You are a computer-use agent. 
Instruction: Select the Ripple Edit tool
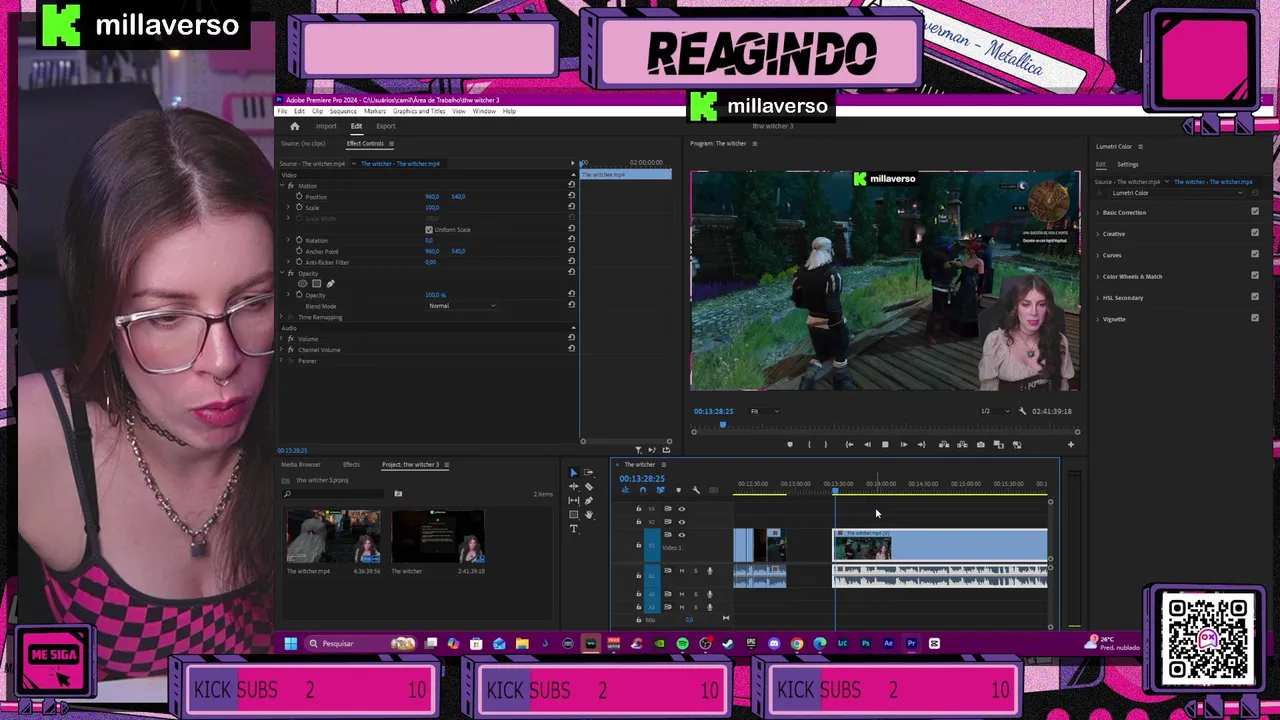pos(574,486)
